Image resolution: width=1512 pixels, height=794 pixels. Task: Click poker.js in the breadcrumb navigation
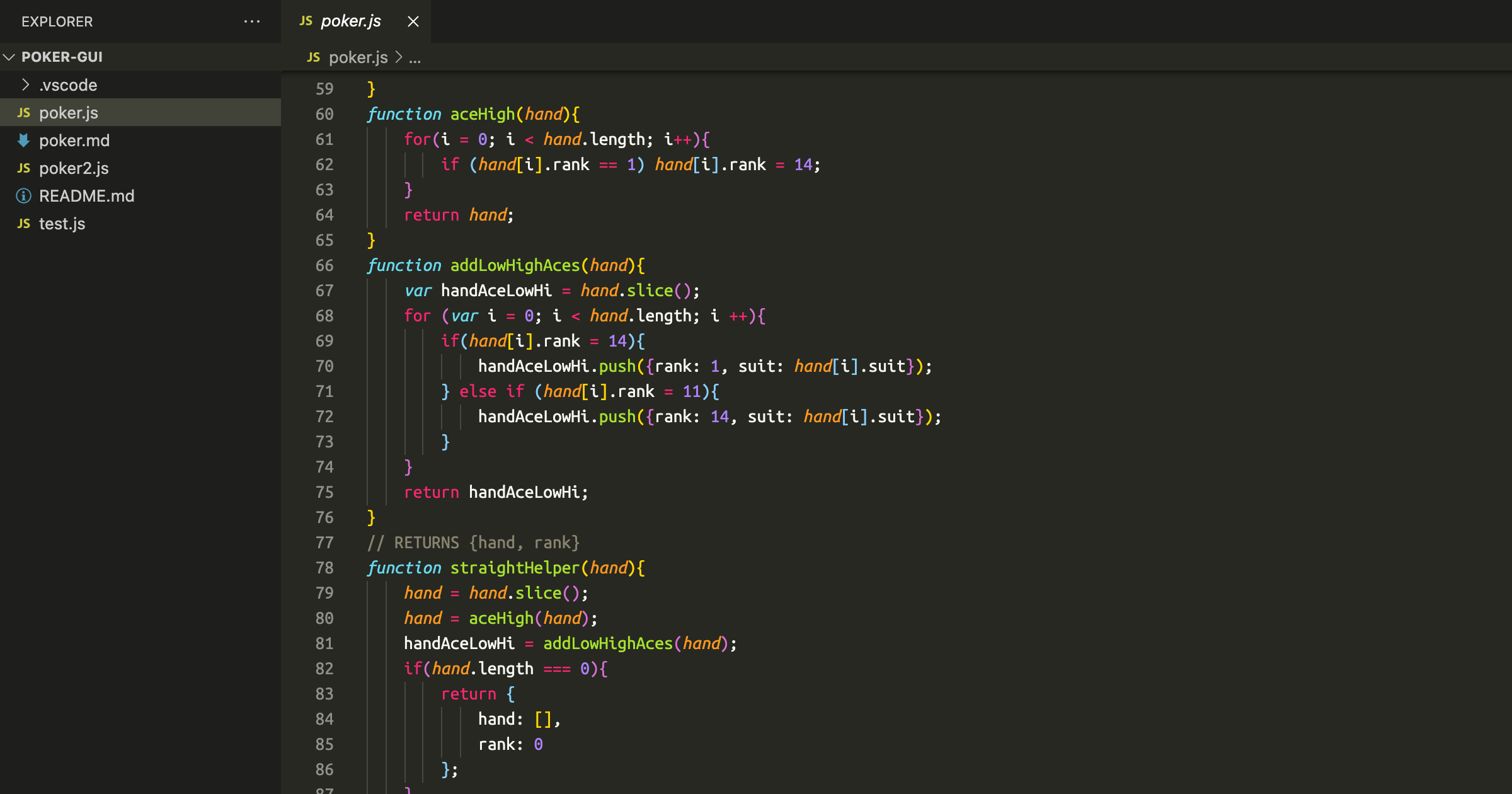pyautogui.click(x=358, y=57)
